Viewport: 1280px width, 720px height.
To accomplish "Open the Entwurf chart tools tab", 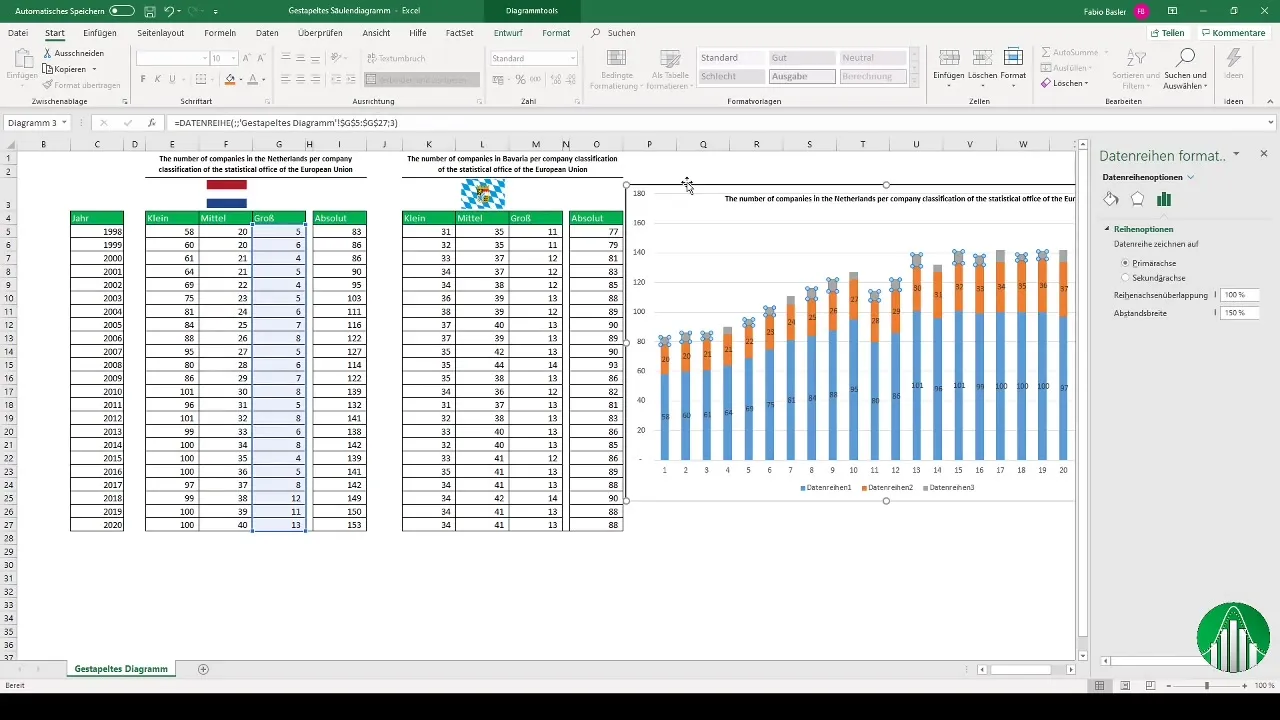I will coord(508,33).
